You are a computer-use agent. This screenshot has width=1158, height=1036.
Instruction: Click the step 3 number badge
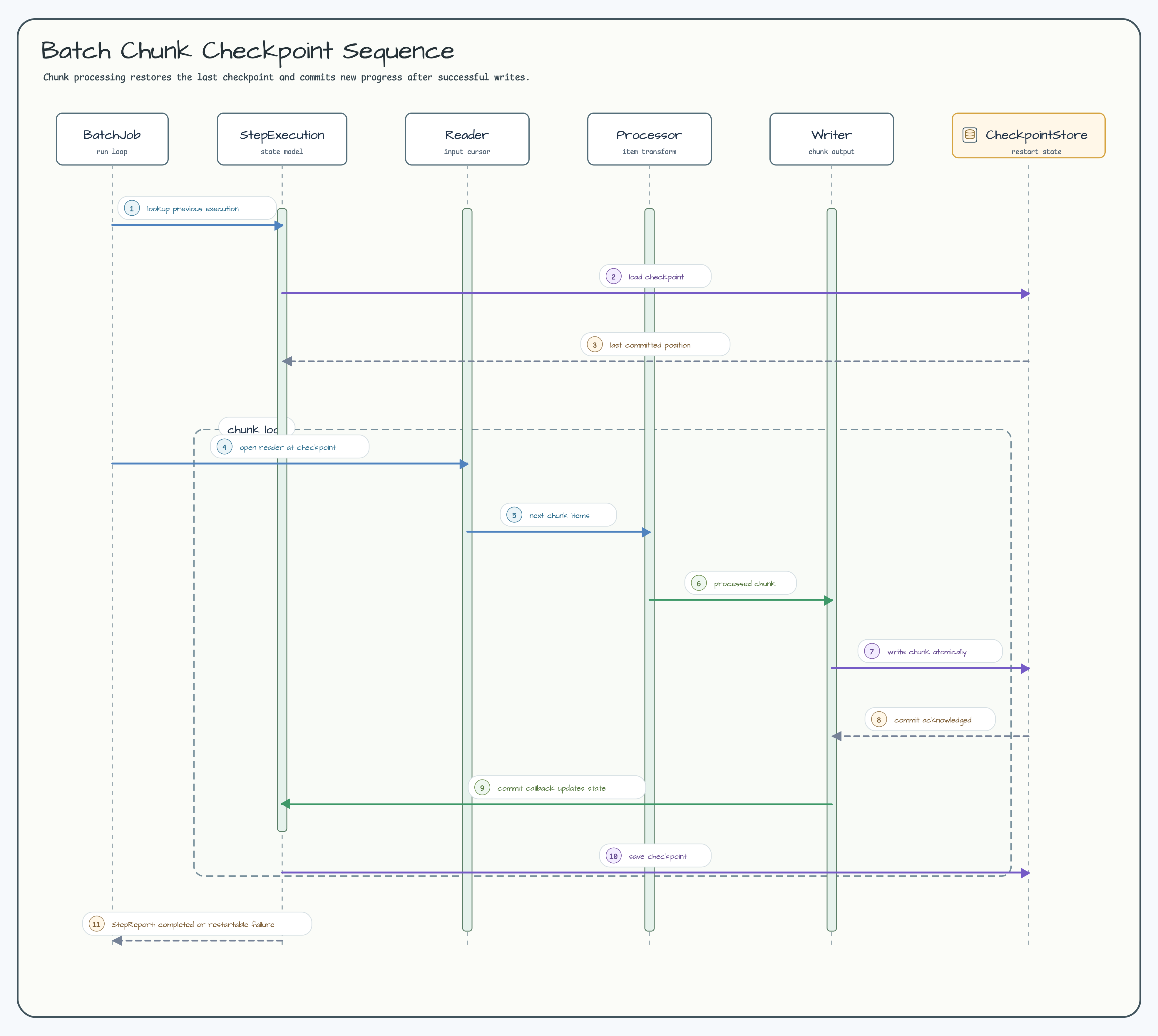(x=594, y=344)
